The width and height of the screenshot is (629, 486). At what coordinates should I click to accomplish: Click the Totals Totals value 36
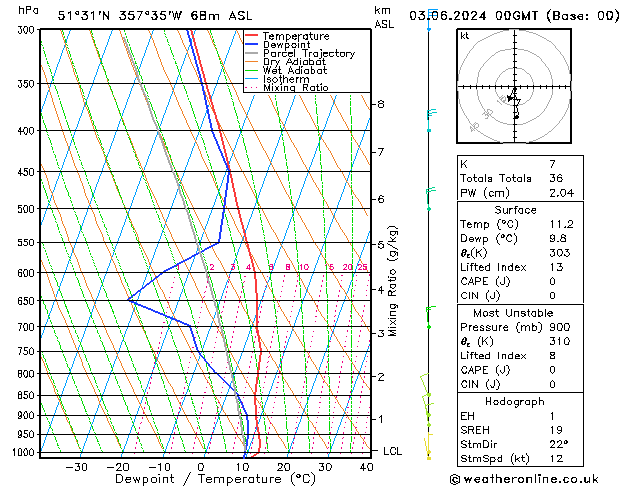(x=556, y=178)
